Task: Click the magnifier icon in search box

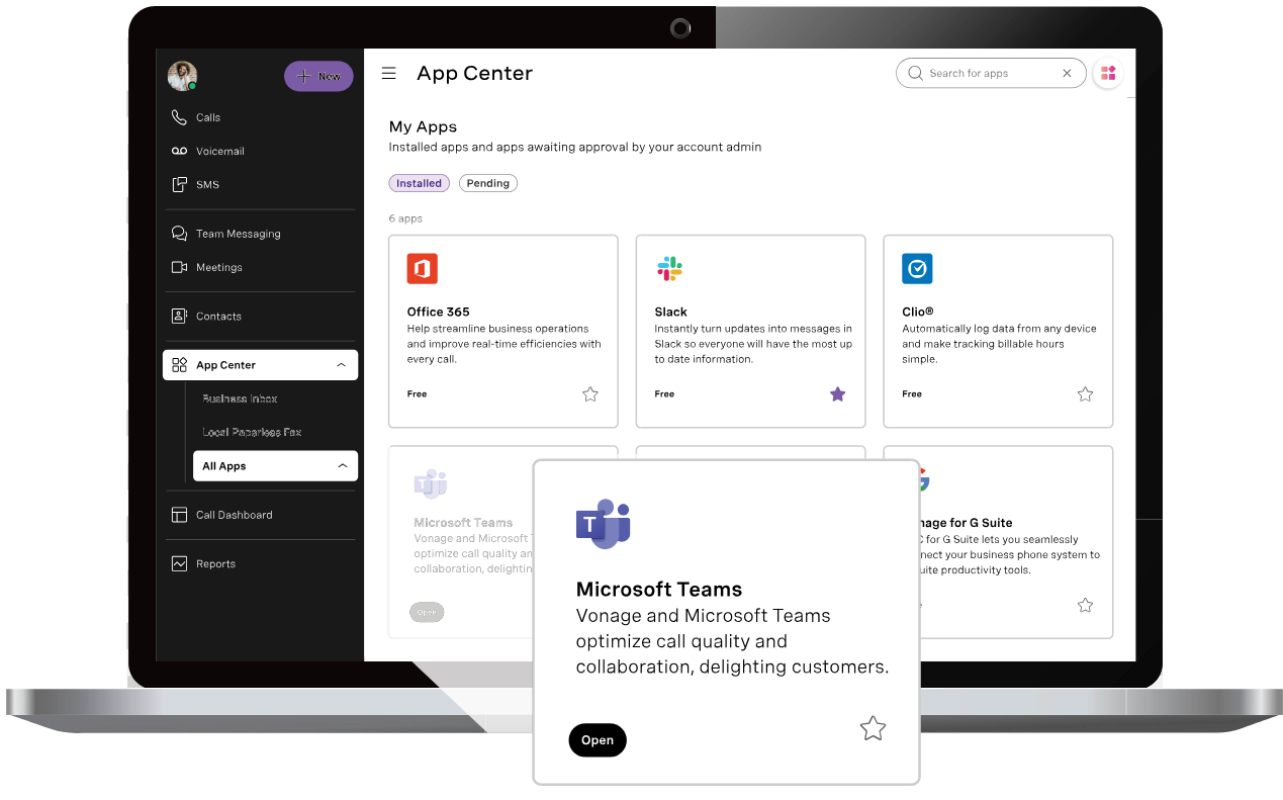Action: pos(915,73)
